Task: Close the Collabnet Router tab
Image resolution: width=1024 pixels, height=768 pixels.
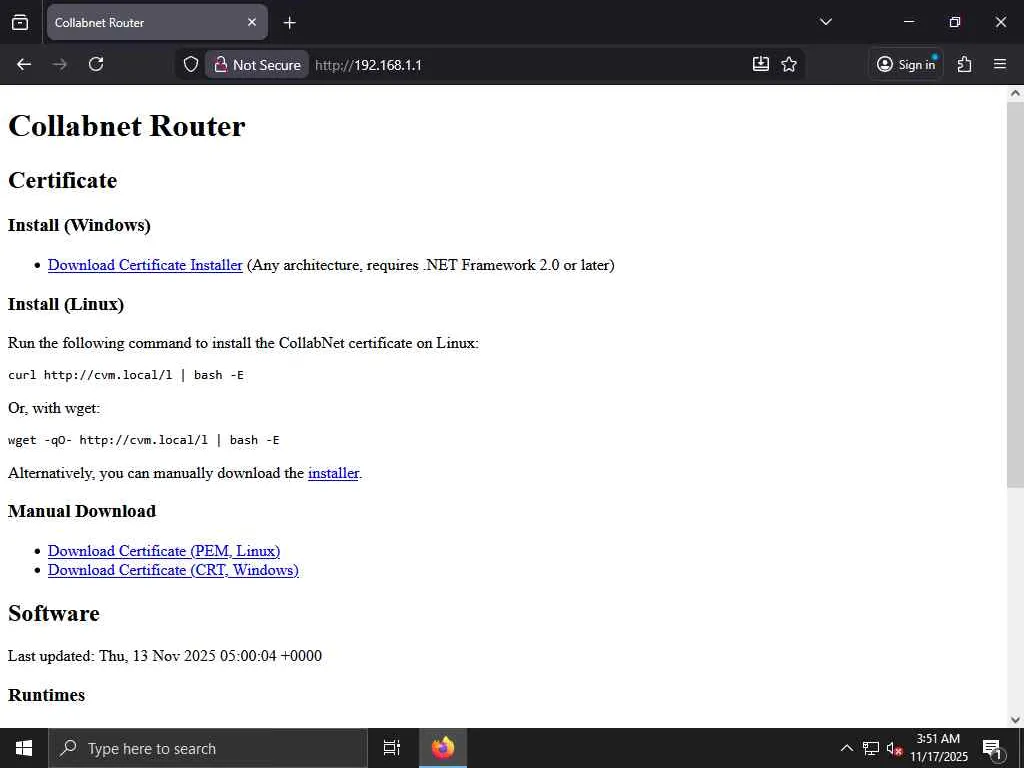Action: [252, 22]
